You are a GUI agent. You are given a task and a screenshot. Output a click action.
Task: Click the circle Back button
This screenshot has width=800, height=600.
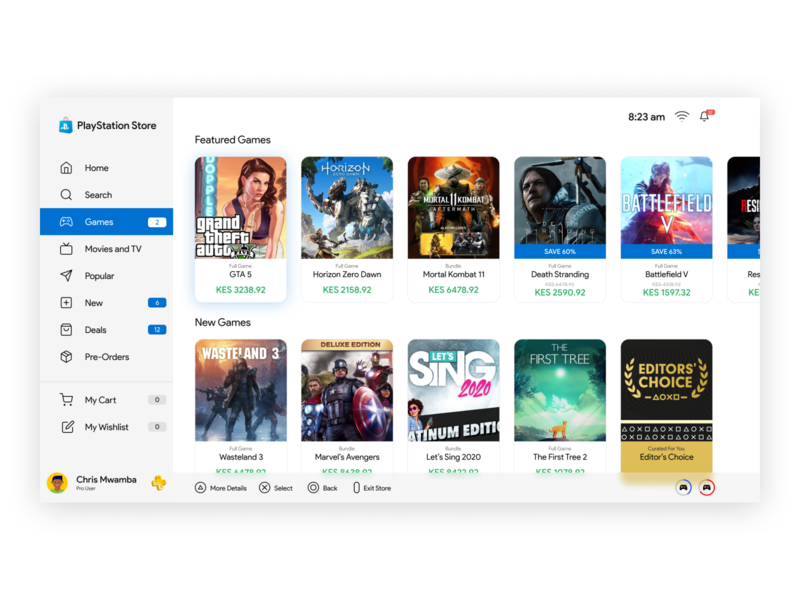322,488
